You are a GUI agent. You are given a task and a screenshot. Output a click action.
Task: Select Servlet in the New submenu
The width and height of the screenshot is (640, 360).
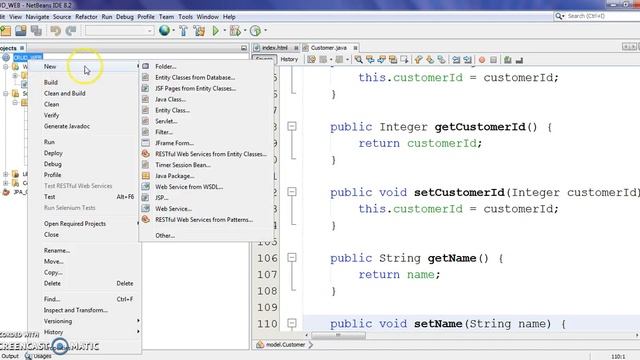(x=166, y=121)
